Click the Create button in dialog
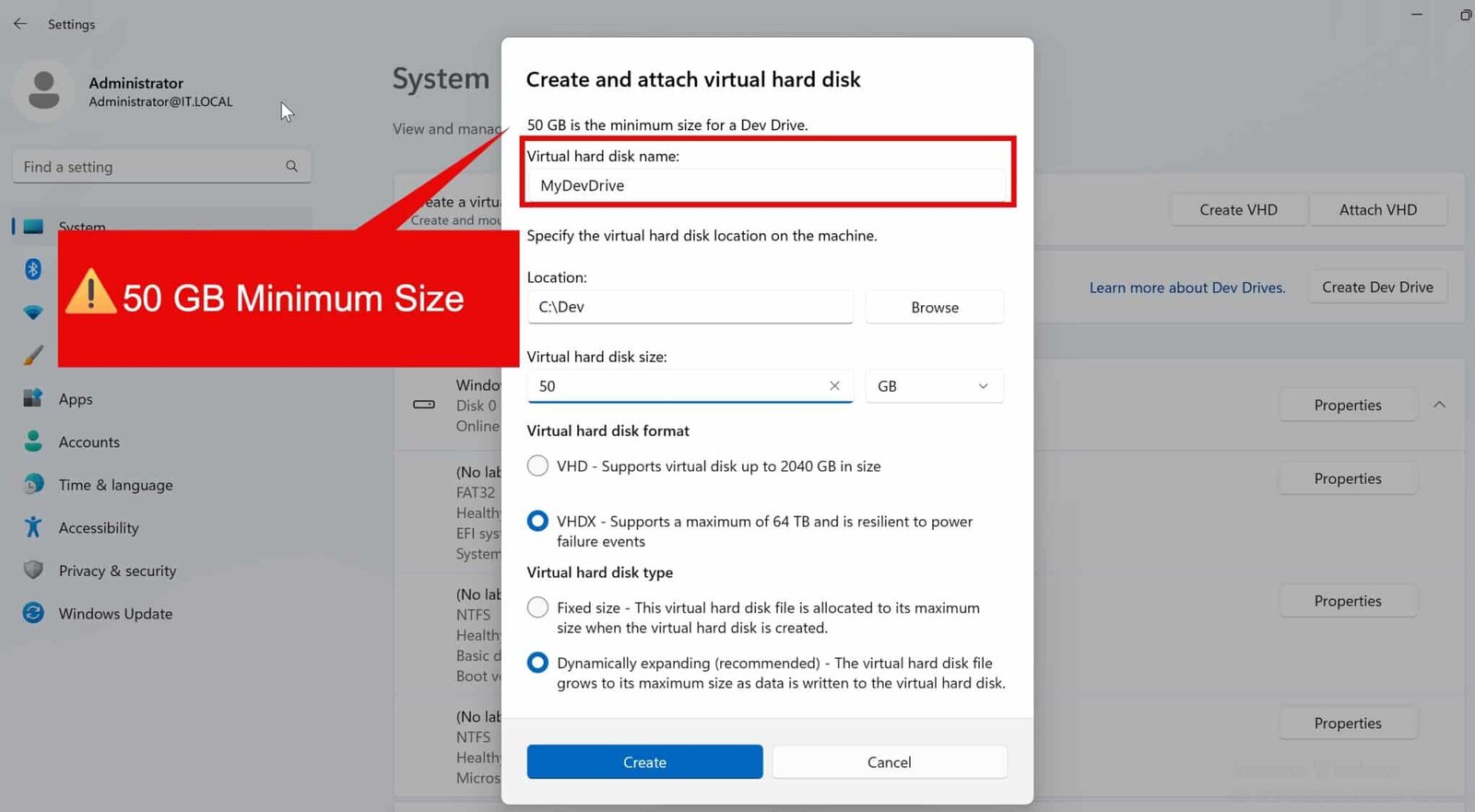1475x812 pixels. point(644,762)
